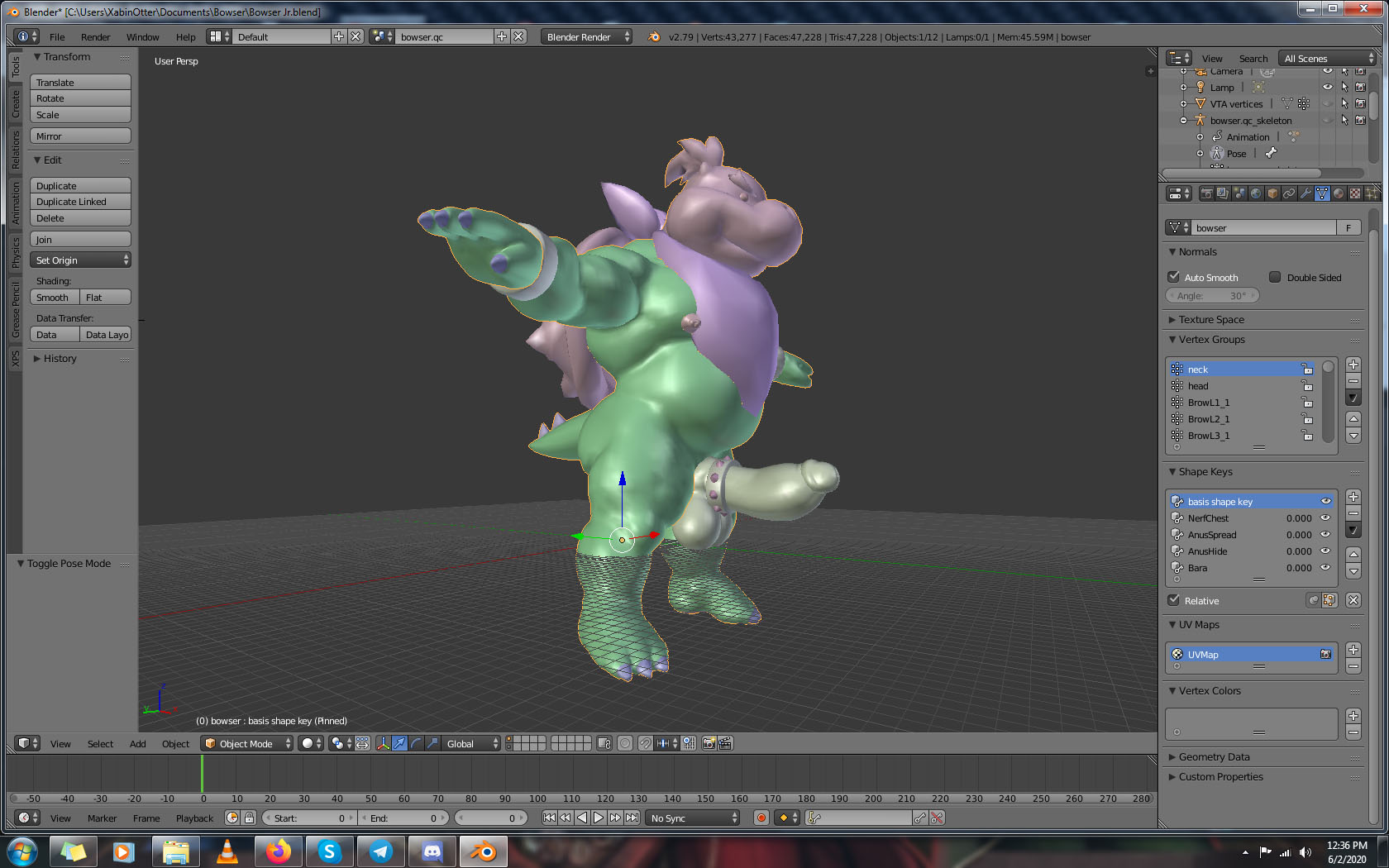Expand the History panel

tap(60, 359)
